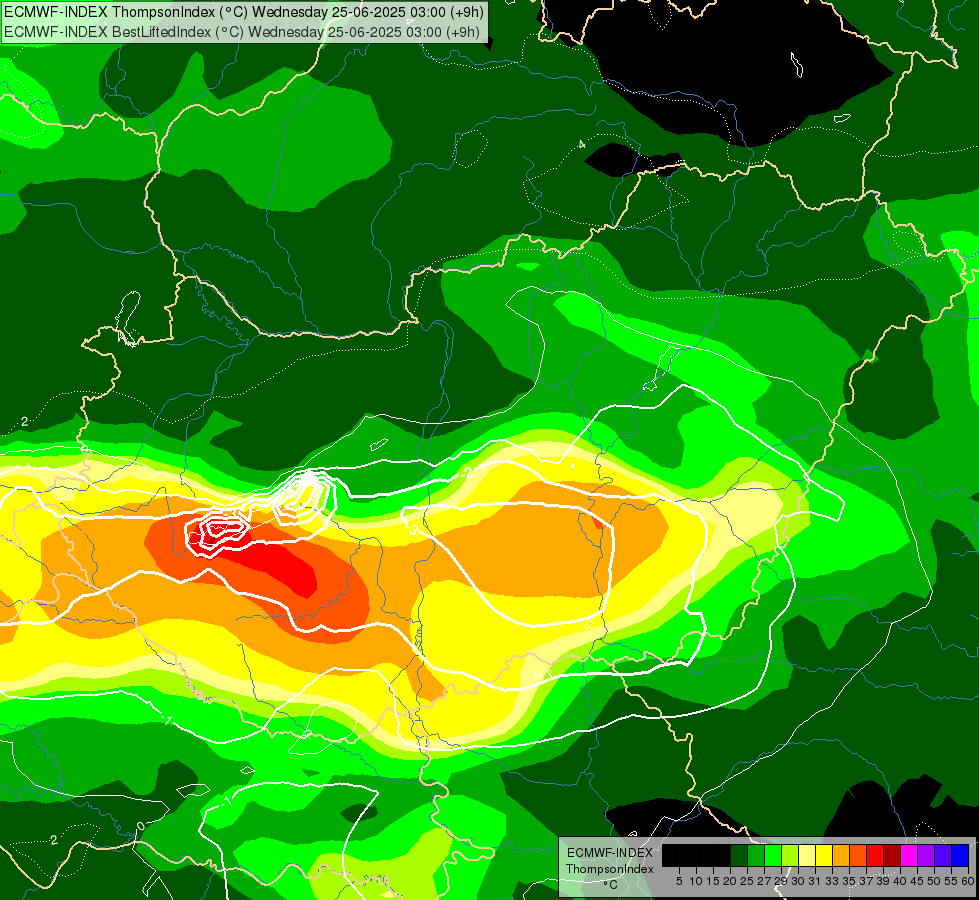Click the -3 lifted index contour label
The width and height of the screenshot is (979, 900).
(412, 529)
